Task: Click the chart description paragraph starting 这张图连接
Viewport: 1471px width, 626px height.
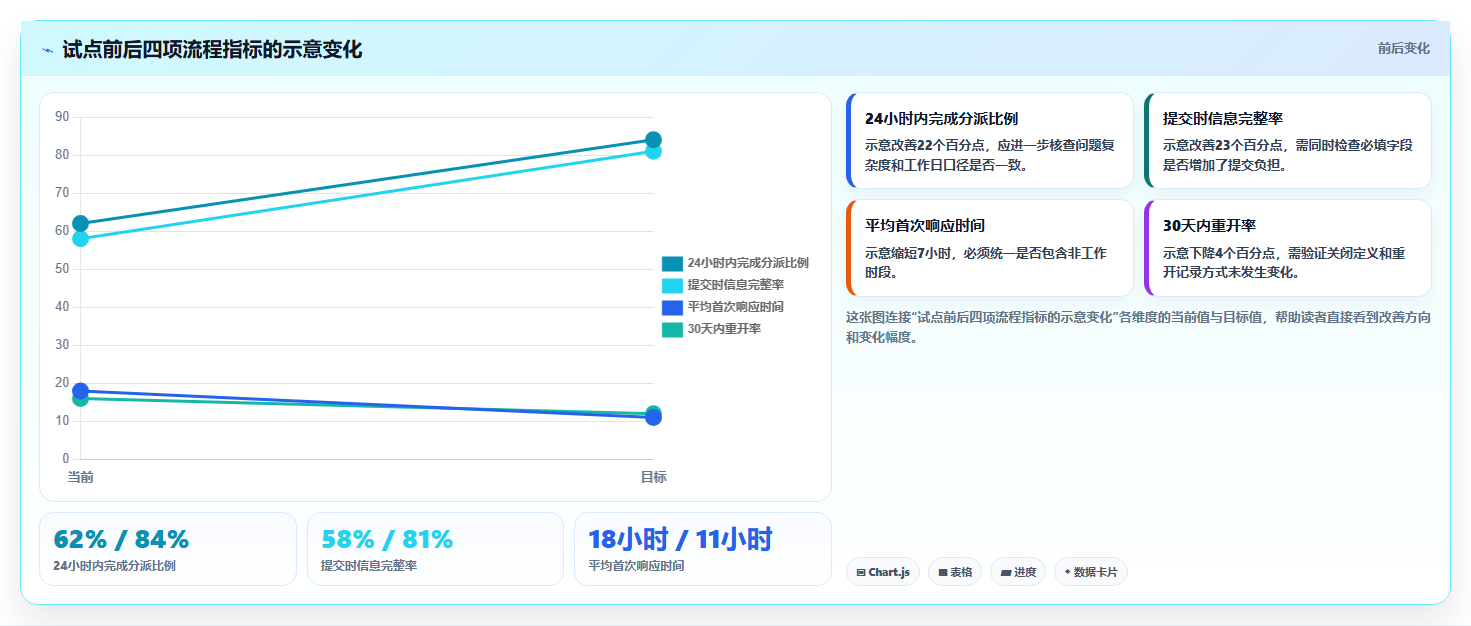Action: pos(1138,327)
